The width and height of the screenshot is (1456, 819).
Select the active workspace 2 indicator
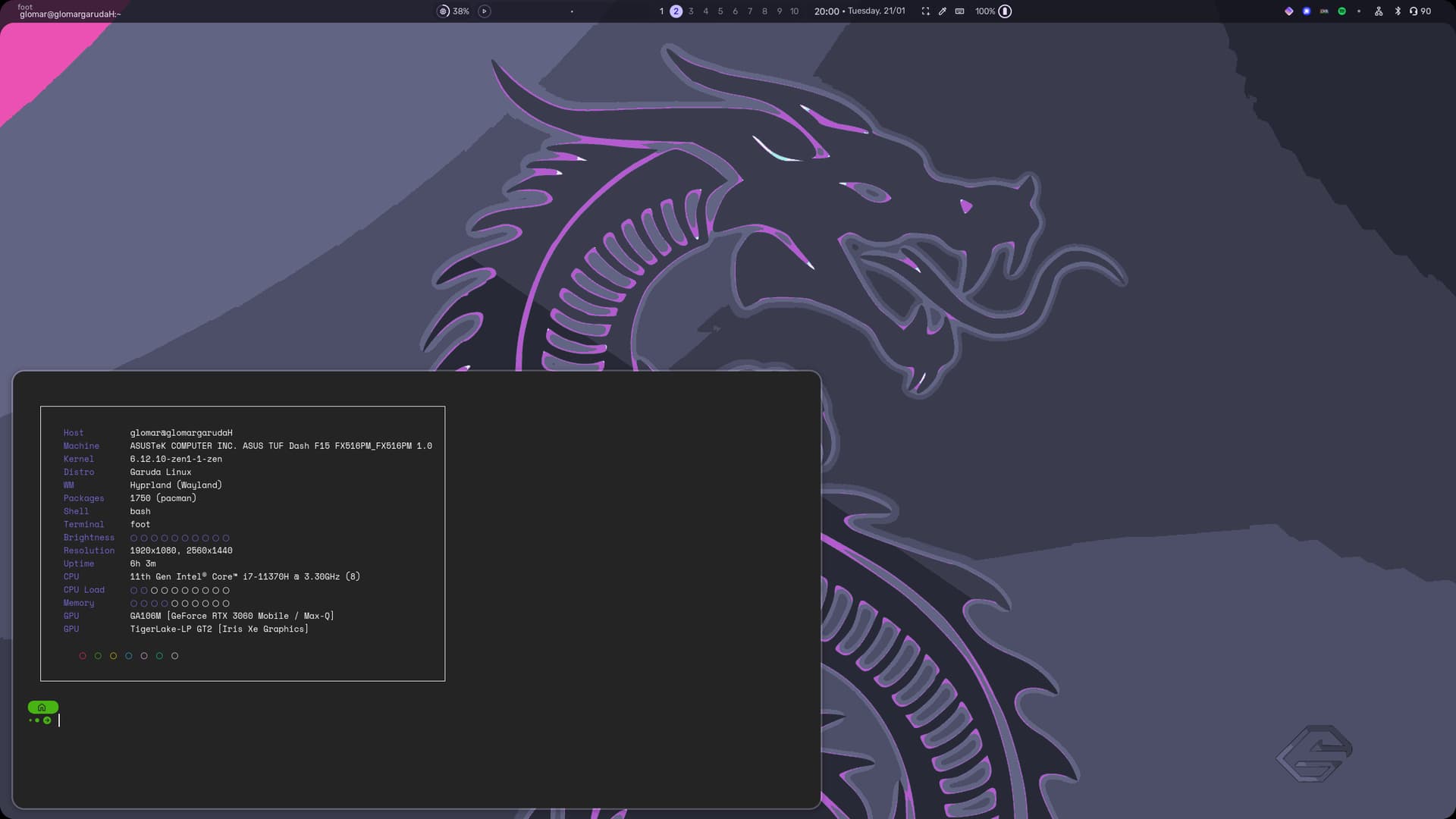tap(676, 11)
